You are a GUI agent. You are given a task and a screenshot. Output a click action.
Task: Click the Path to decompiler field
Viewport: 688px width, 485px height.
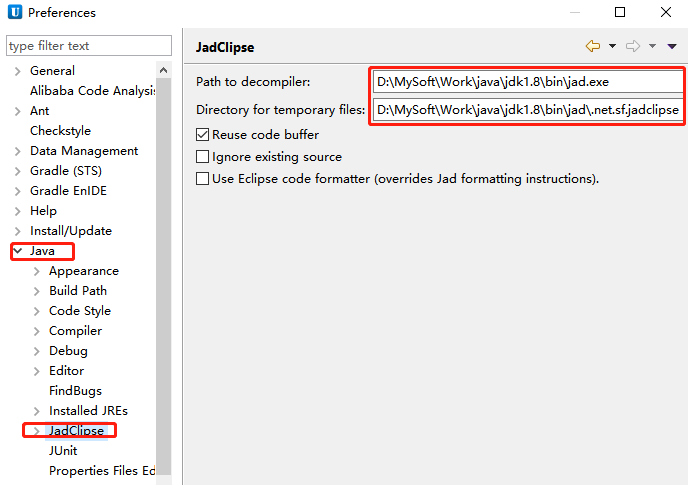click(528, 82)
